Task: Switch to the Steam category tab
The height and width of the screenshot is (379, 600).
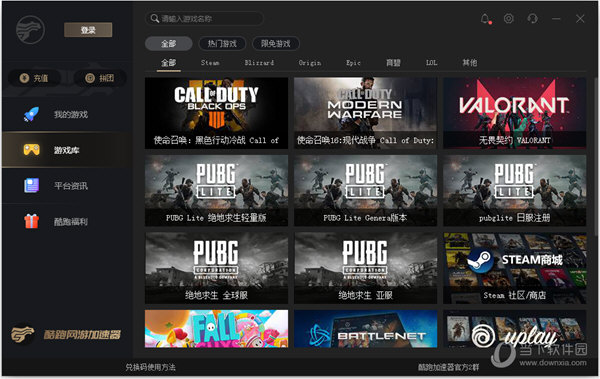Action: [210, 62]
